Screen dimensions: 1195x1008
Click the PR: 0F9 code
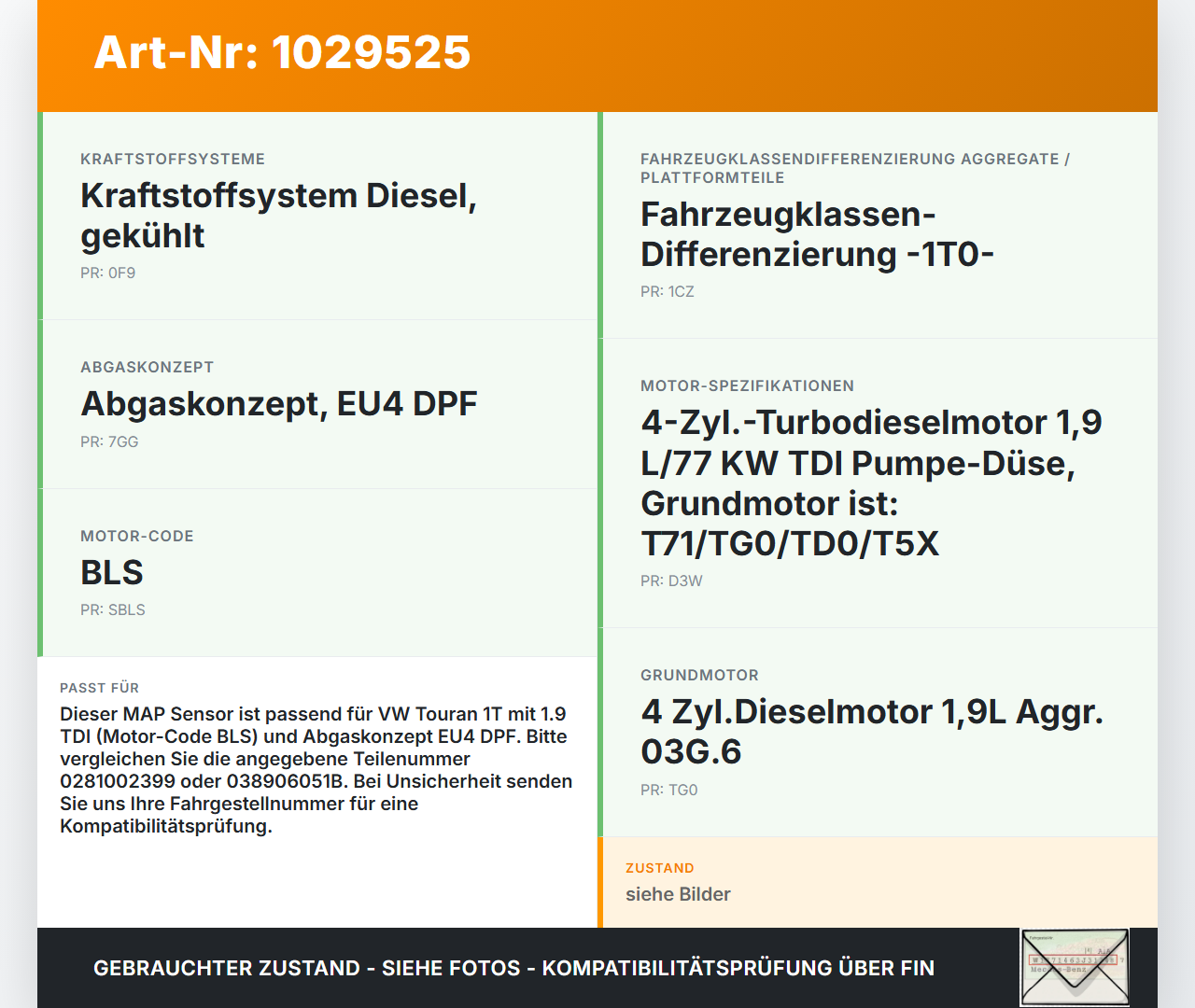108,273
